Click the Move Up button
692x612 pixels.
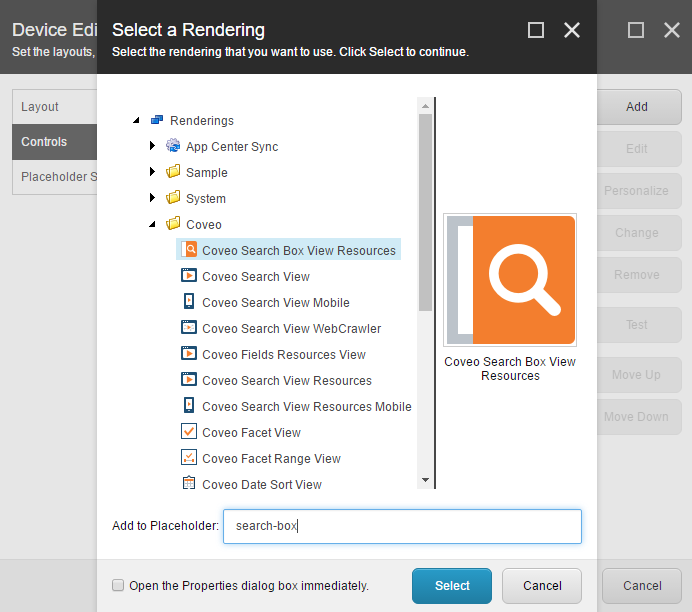point(639,375)
